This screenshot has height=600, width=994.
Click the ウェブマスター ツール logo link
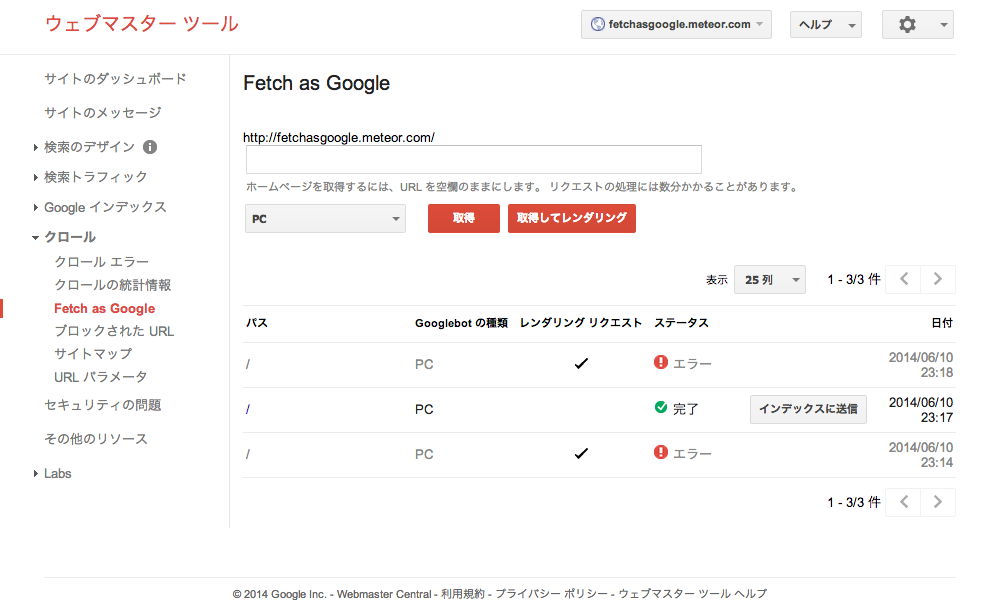[142, 24]
